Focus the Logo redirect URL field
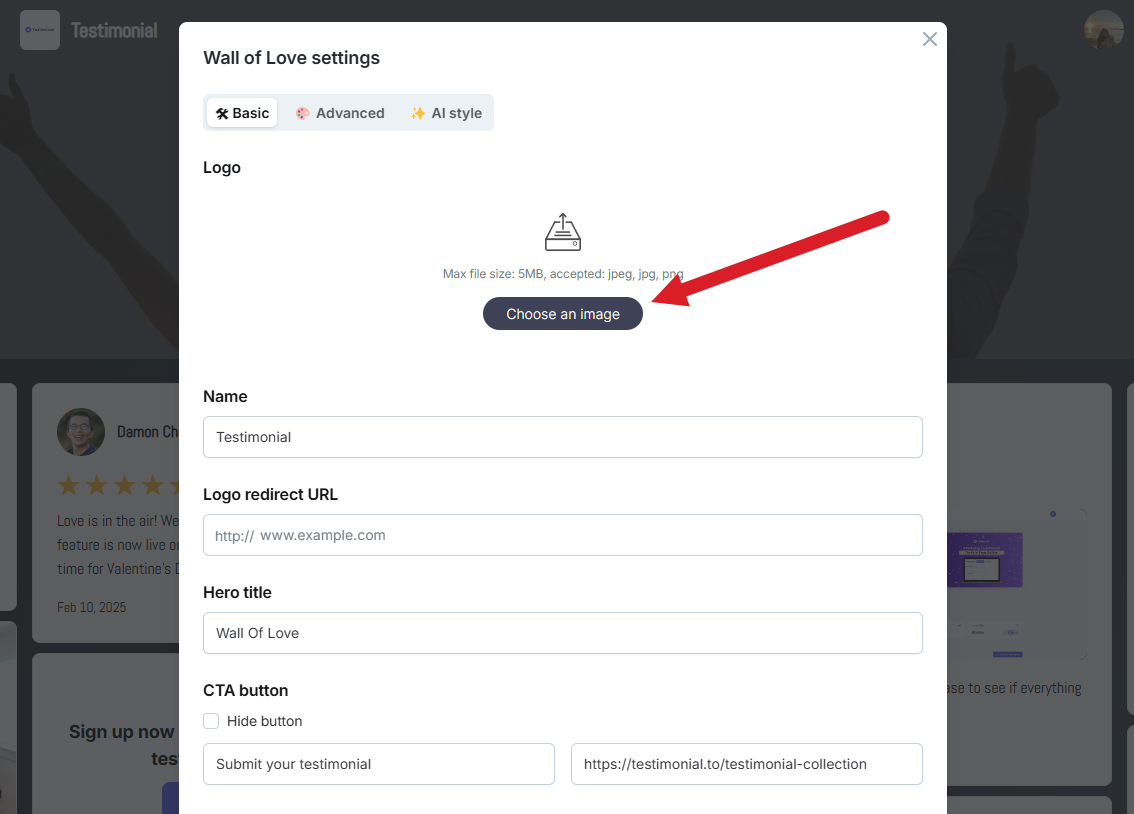 (563, 535)
